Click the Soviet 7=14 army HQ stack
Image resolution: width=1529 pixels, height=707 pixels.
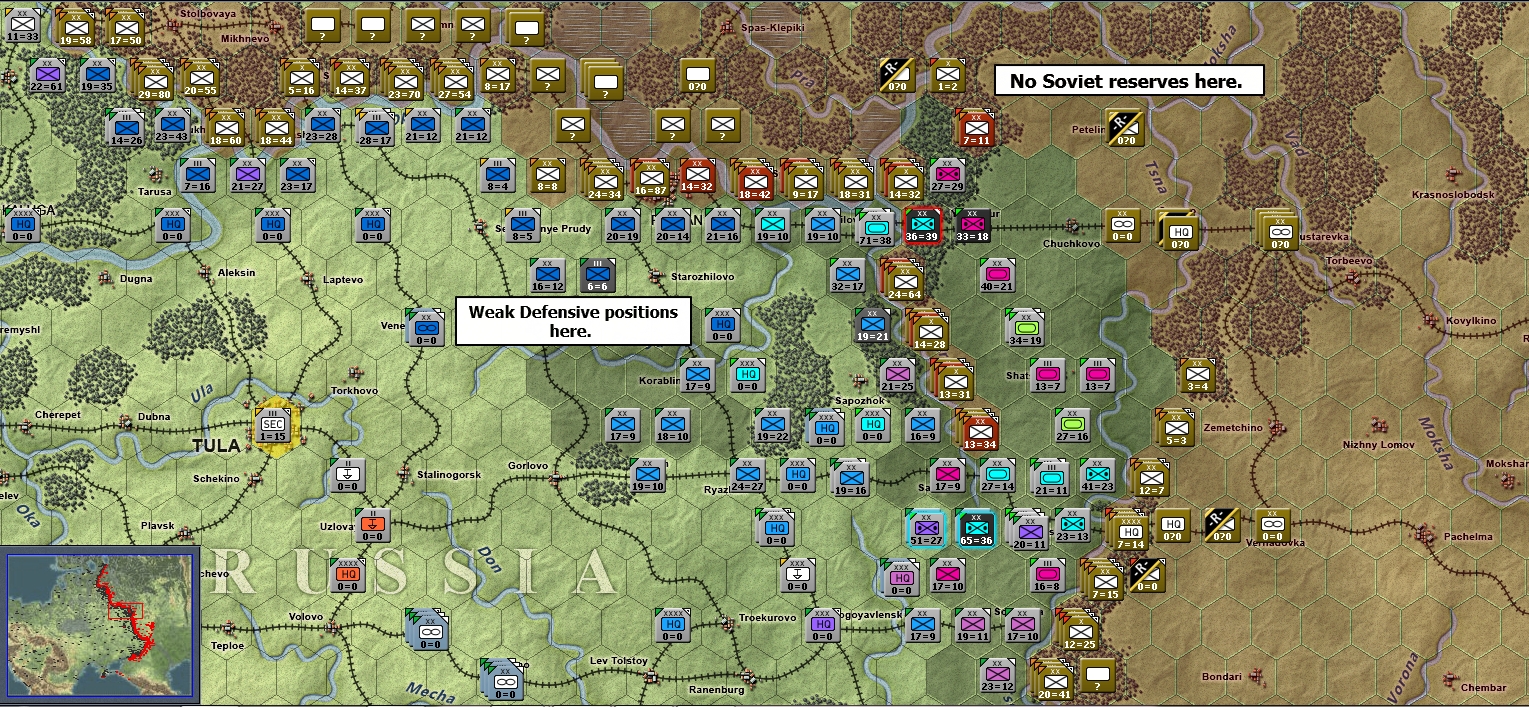point(1128,530)
